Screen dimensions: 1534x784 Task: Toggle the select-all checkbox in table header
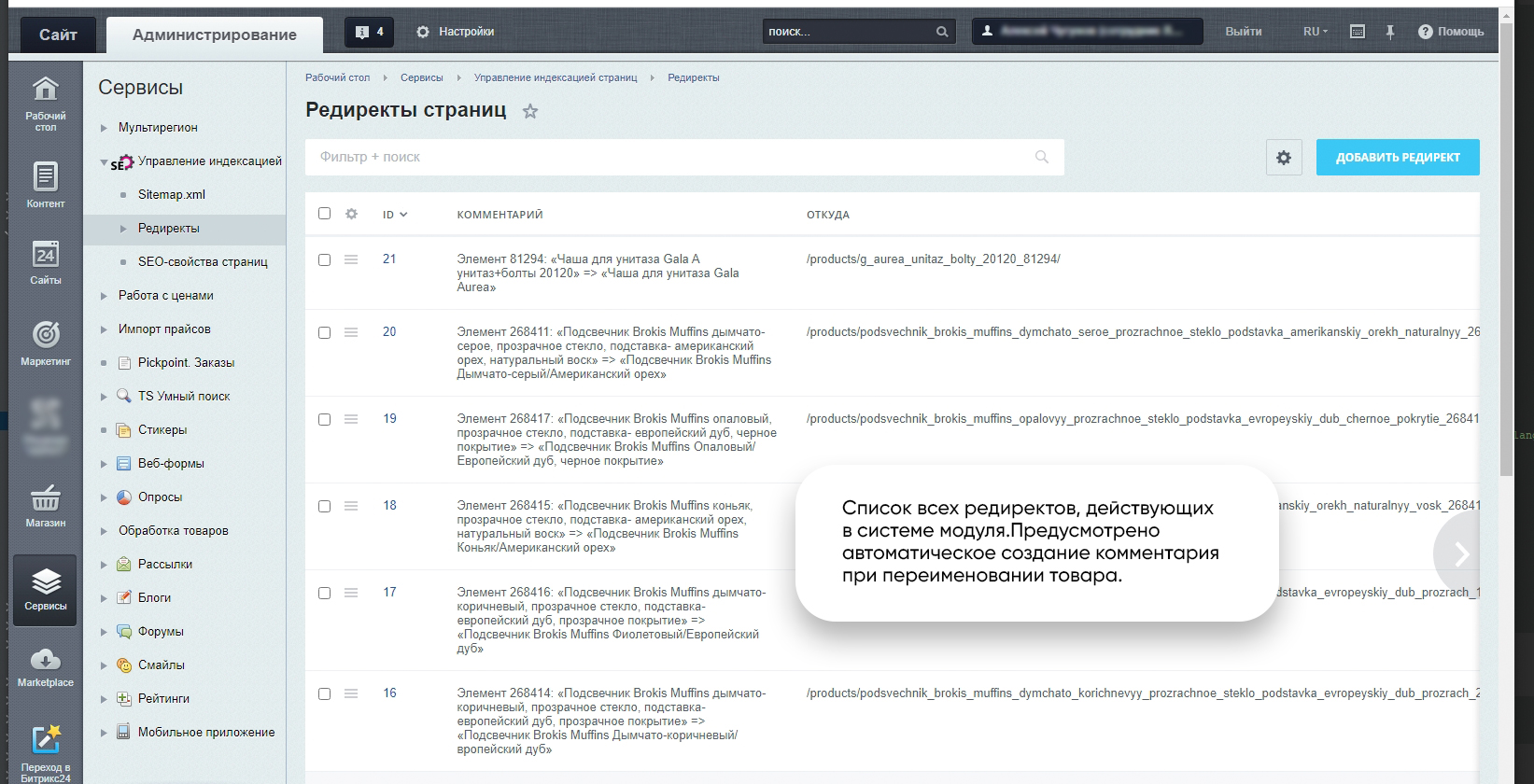click(324, 214)
